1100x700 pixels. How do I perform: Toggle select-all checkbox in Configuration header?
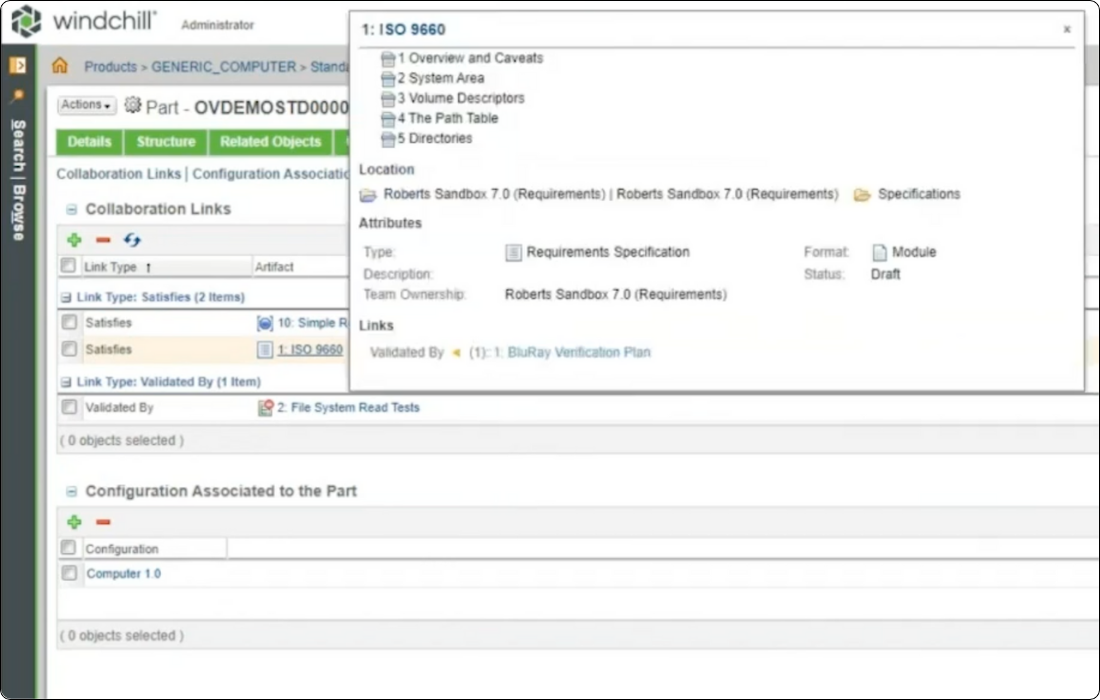[68, 548]
